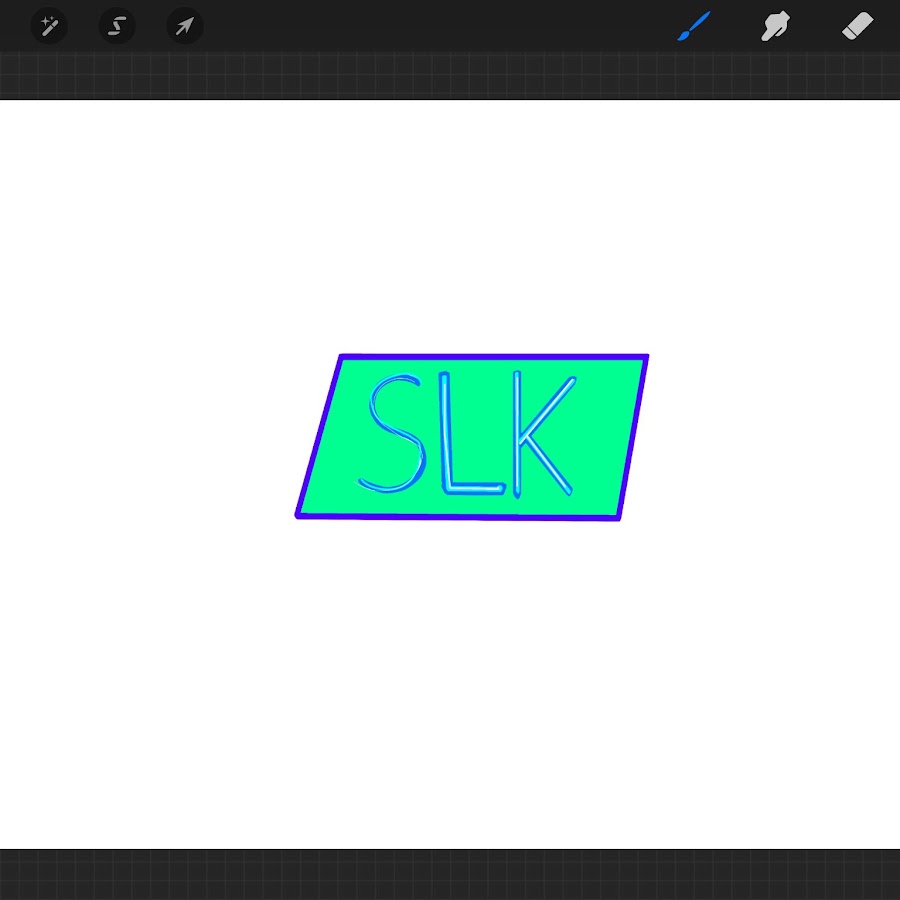900x900 pixels.
Task: Open the Adjustments magic wand menu
Action: pos(49,26)
